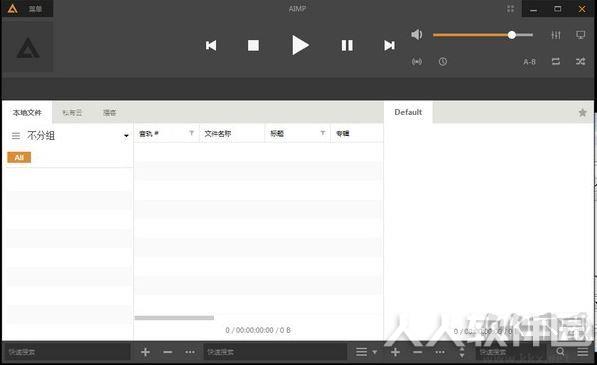597x365 pixels.
Task: Open the equalizer sliders icon
Action: [x=556, y=35]
